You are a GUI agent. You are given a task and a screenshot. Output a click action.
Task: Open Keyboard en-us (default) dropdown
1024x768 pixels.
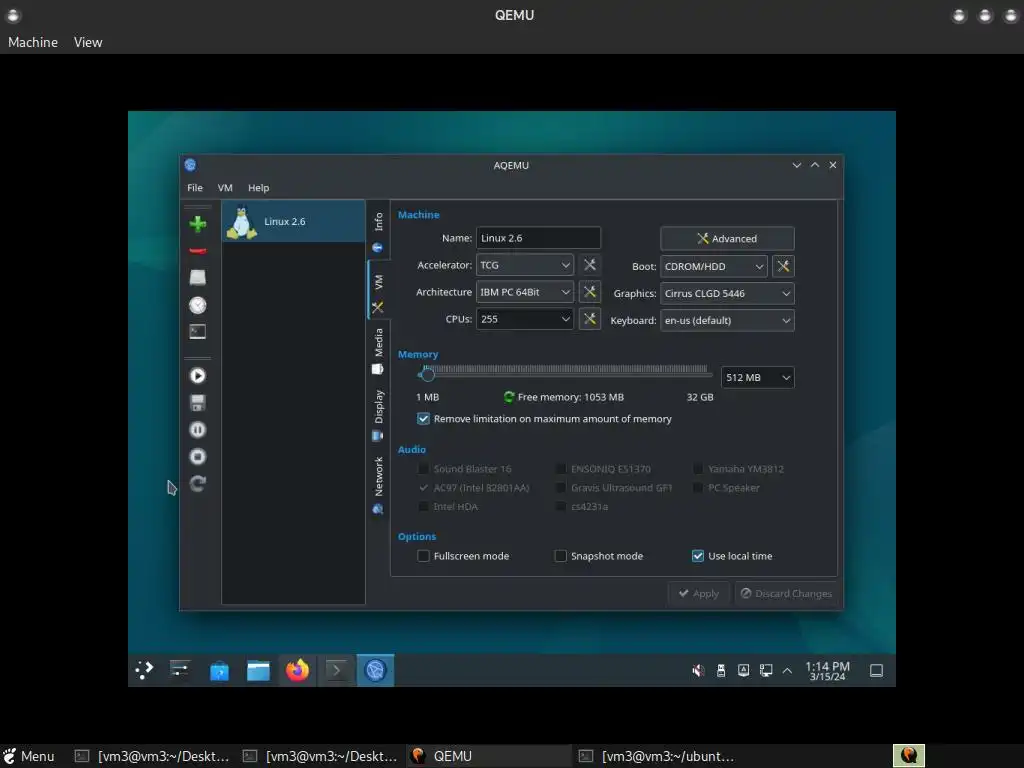click(728, 320)
